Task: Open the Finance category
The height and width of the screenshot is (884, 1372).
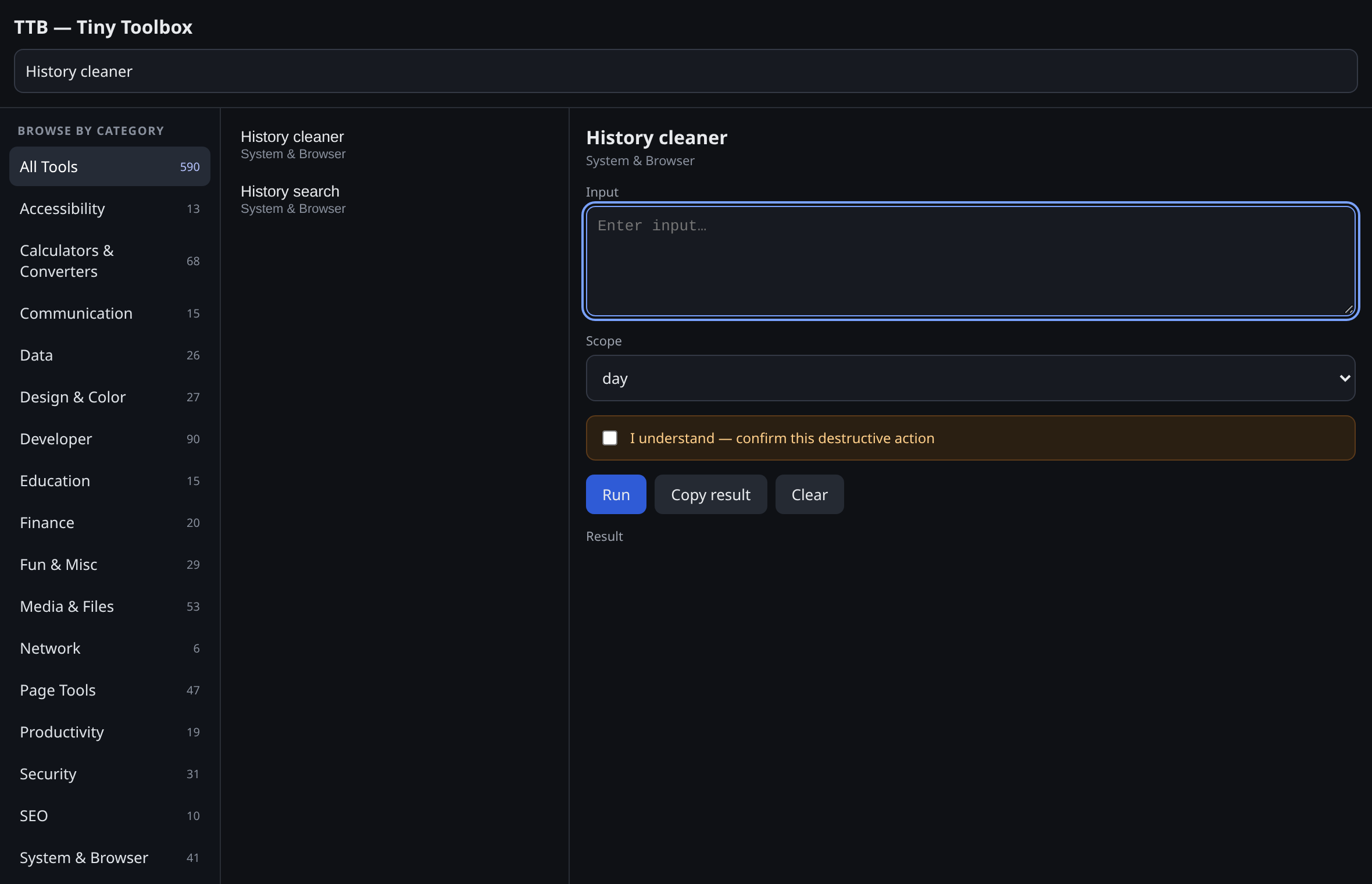Action: pos(110,522)
